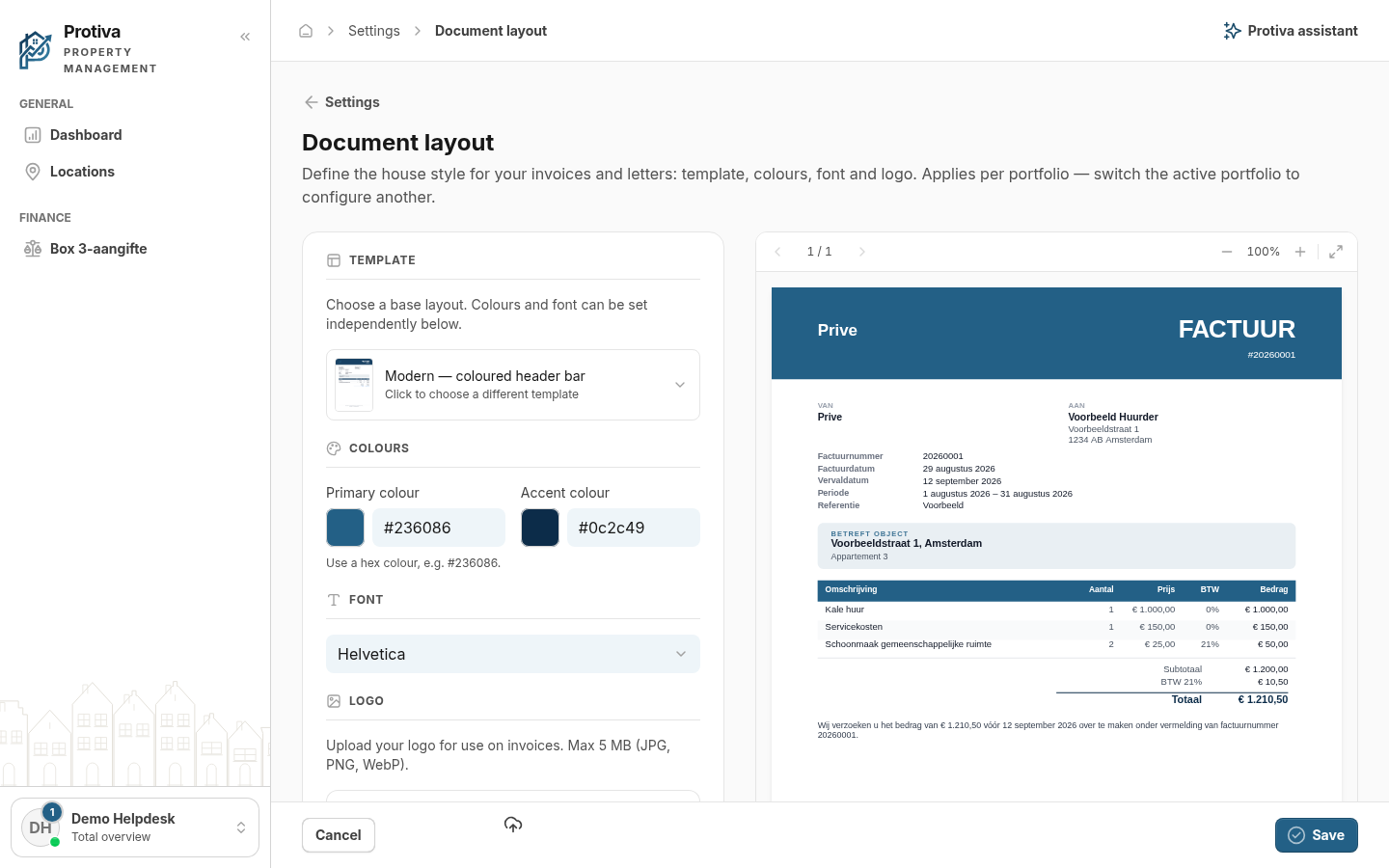Image resolution: width=1389 pixels, height=868 pixels.
Task: Click the Cancel button
Action: [x=339, y=835]
